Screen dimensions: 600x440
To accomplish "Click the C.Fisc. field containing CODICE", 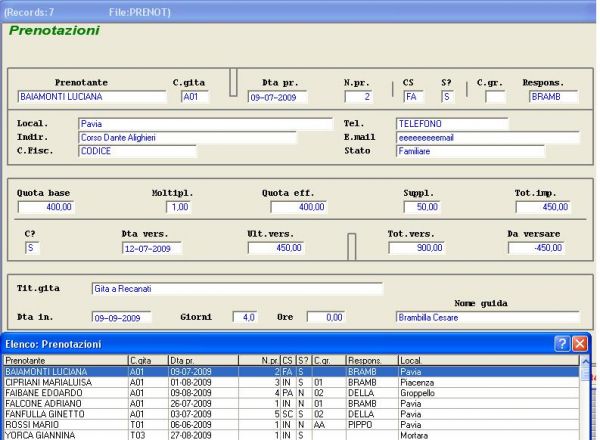I will (137, 151).
